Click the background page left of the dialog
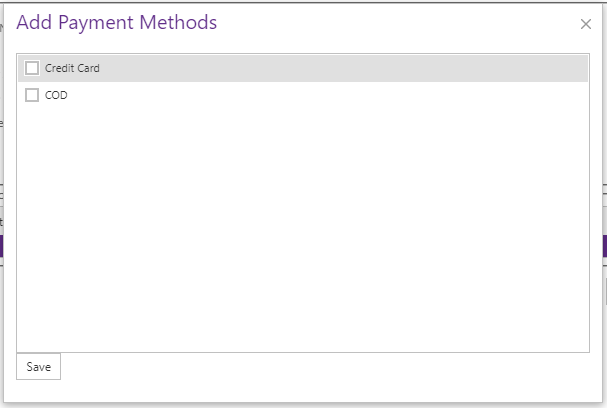 click(x=2, y=155)
